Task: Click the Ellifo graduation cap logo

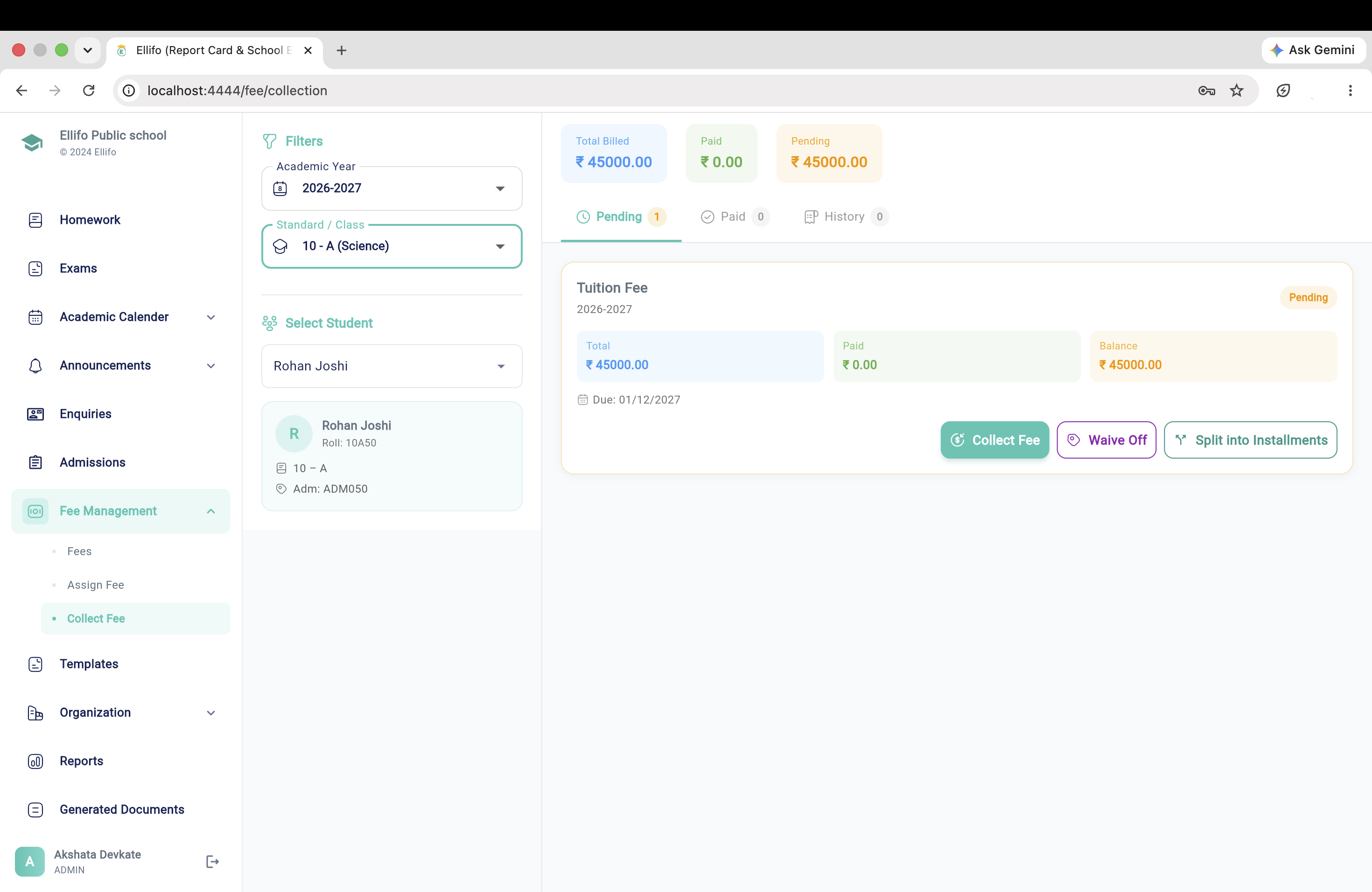Action: tap(32, 142)
